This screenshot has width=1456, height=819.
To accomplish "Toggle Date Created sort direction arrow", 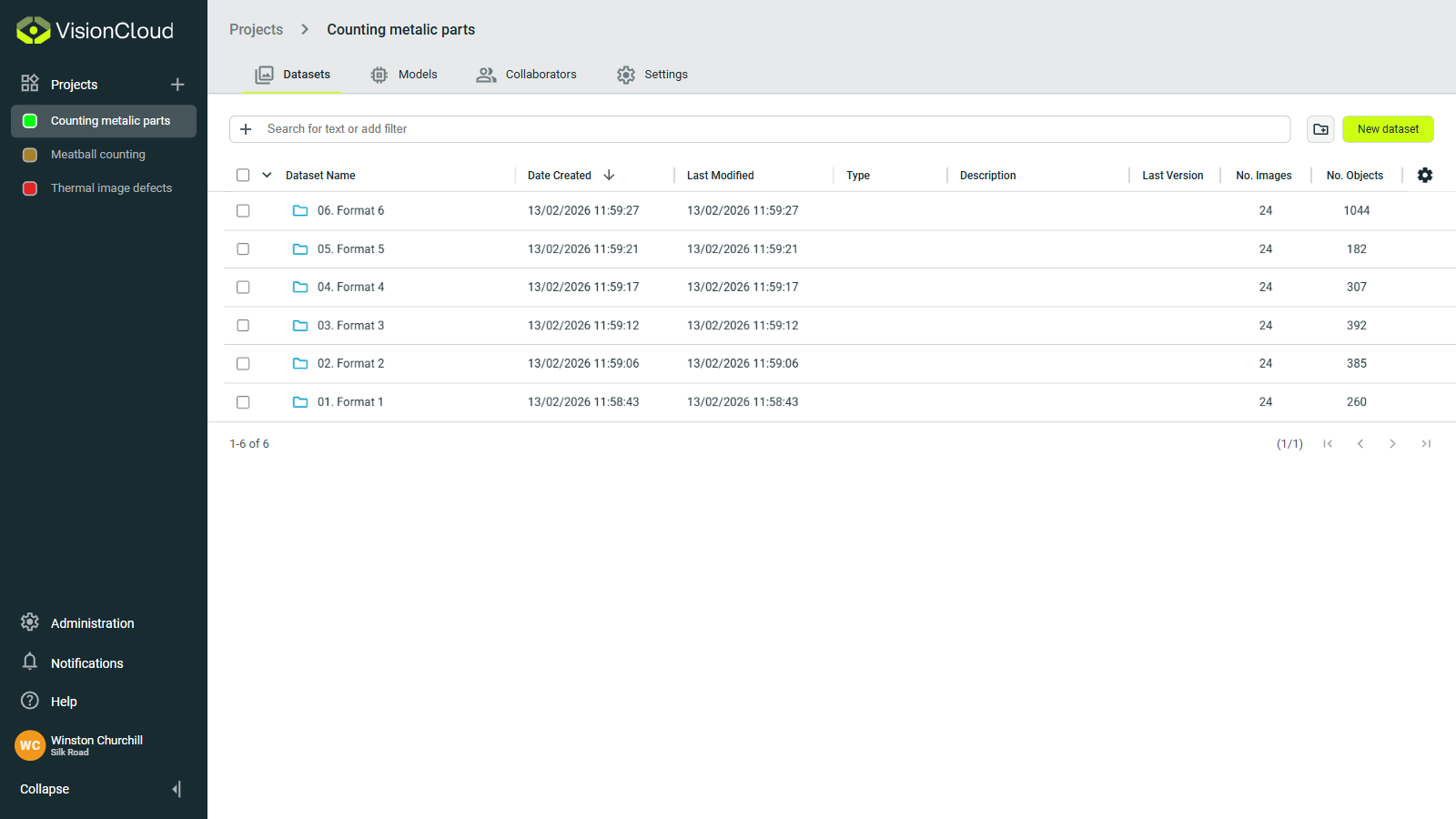I will point(609,175).
